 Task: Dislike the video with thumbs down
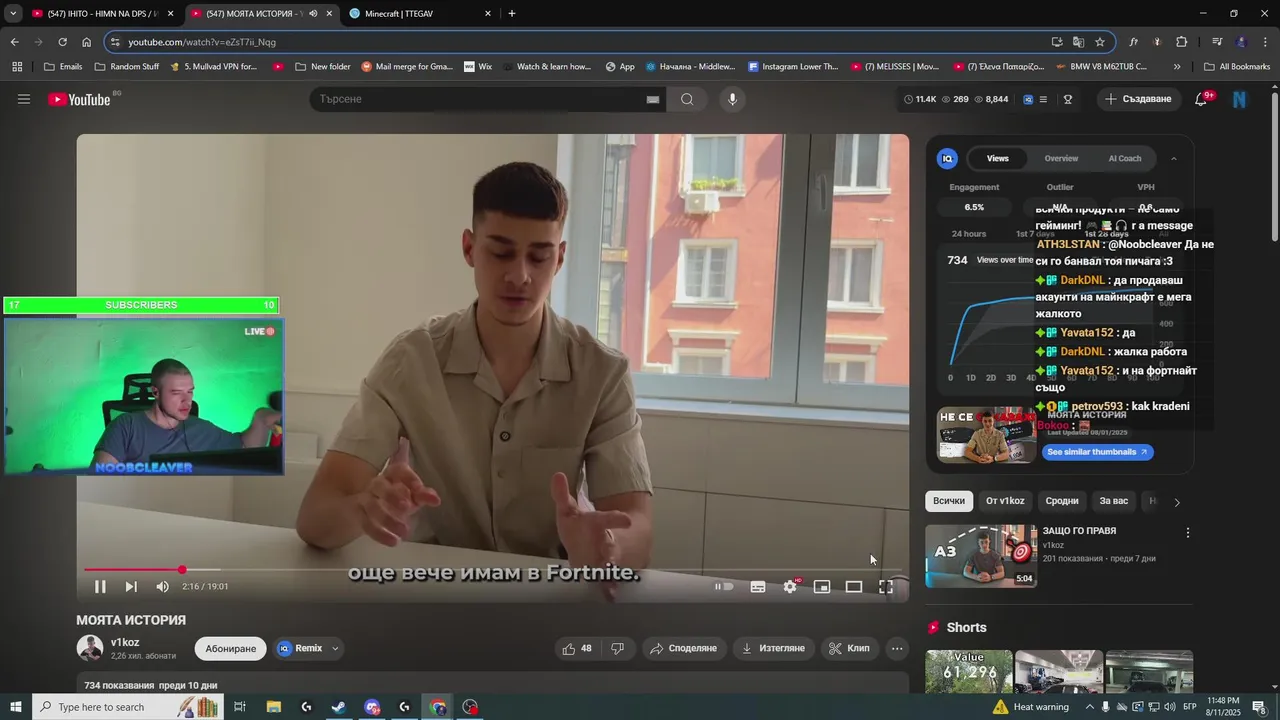tap(618, 648)
